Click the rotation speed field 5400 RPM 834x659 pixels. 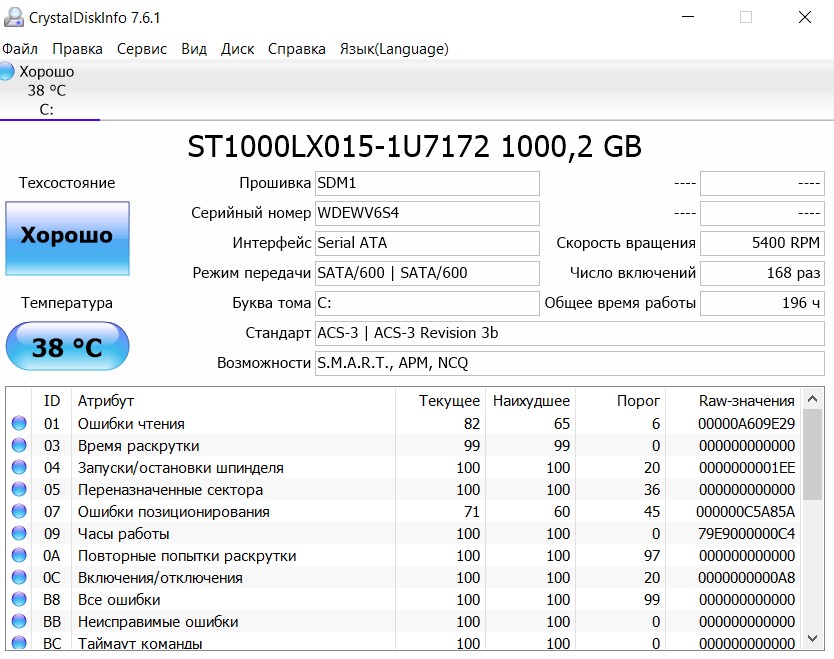[x=762, y=243]
